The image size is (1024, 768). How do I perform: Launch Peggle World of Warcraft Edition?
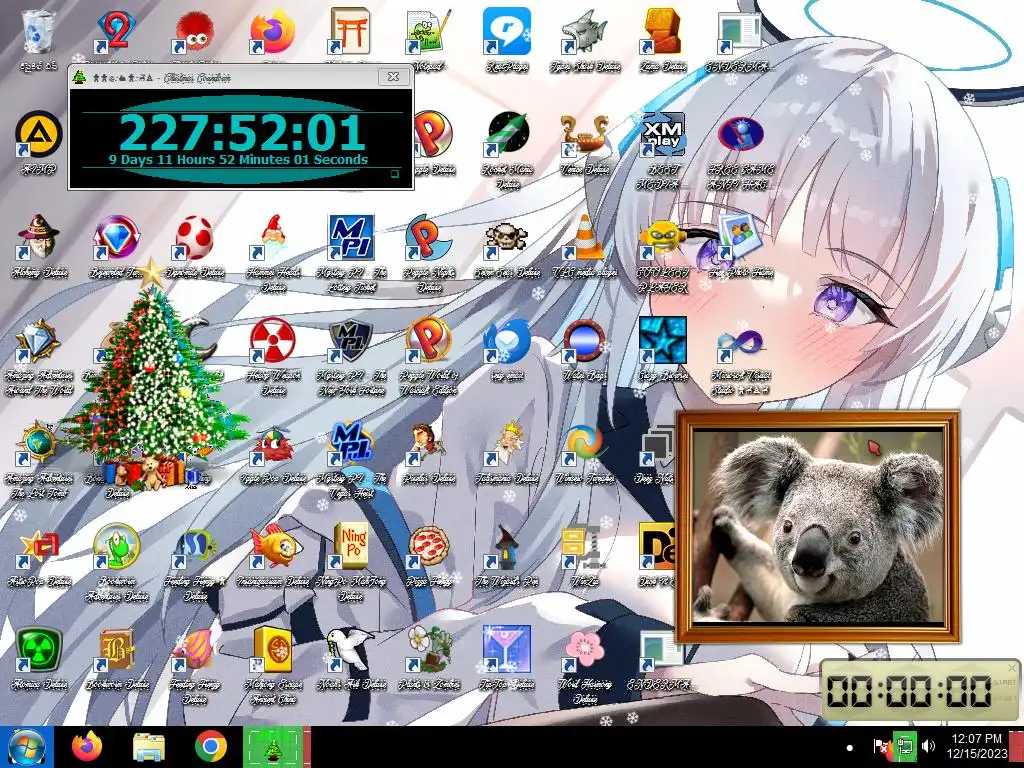click(x=428, y=340)
